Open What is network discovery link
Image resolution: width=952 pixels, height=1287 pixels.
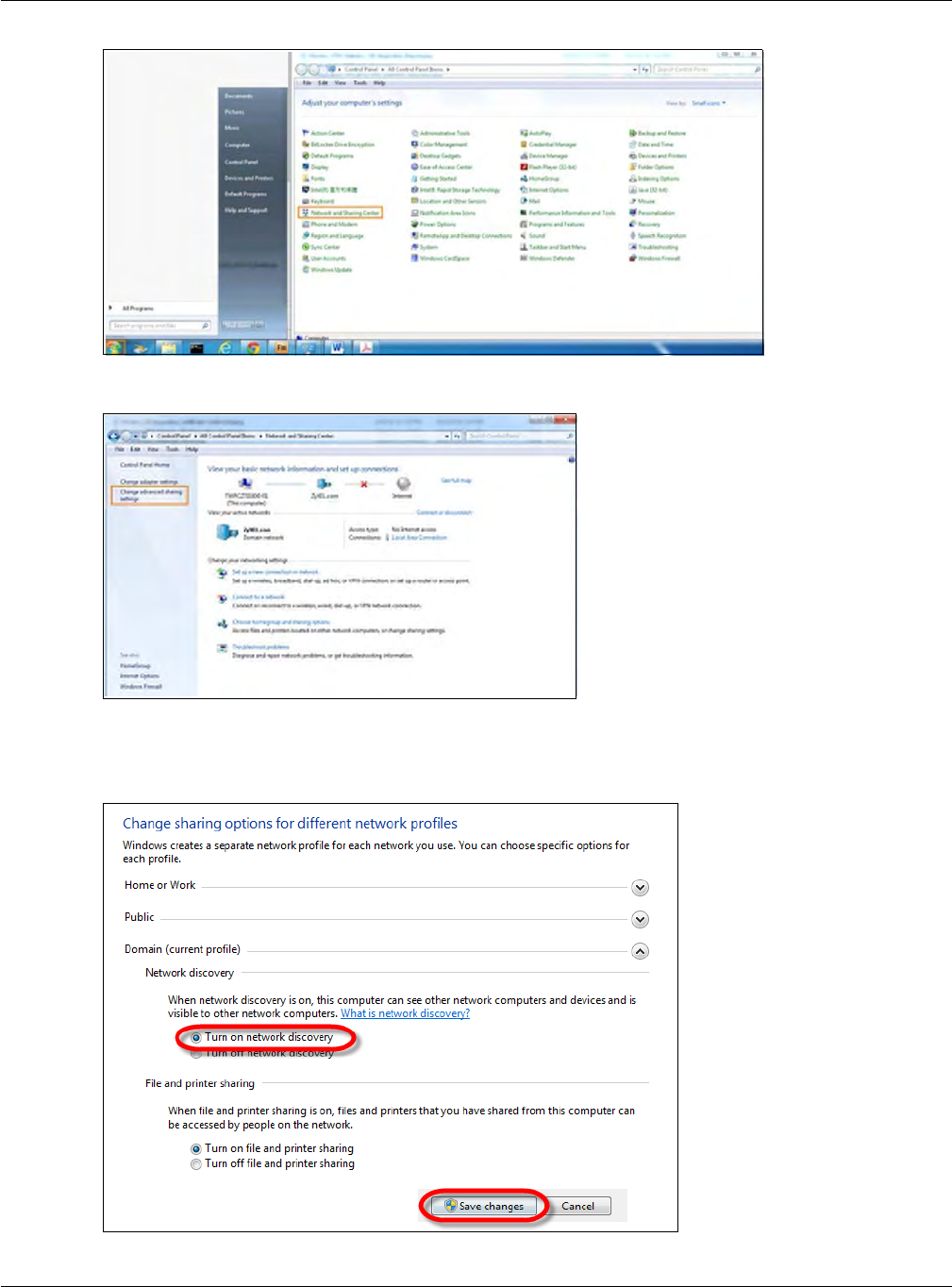click(x=405, y=1013)
